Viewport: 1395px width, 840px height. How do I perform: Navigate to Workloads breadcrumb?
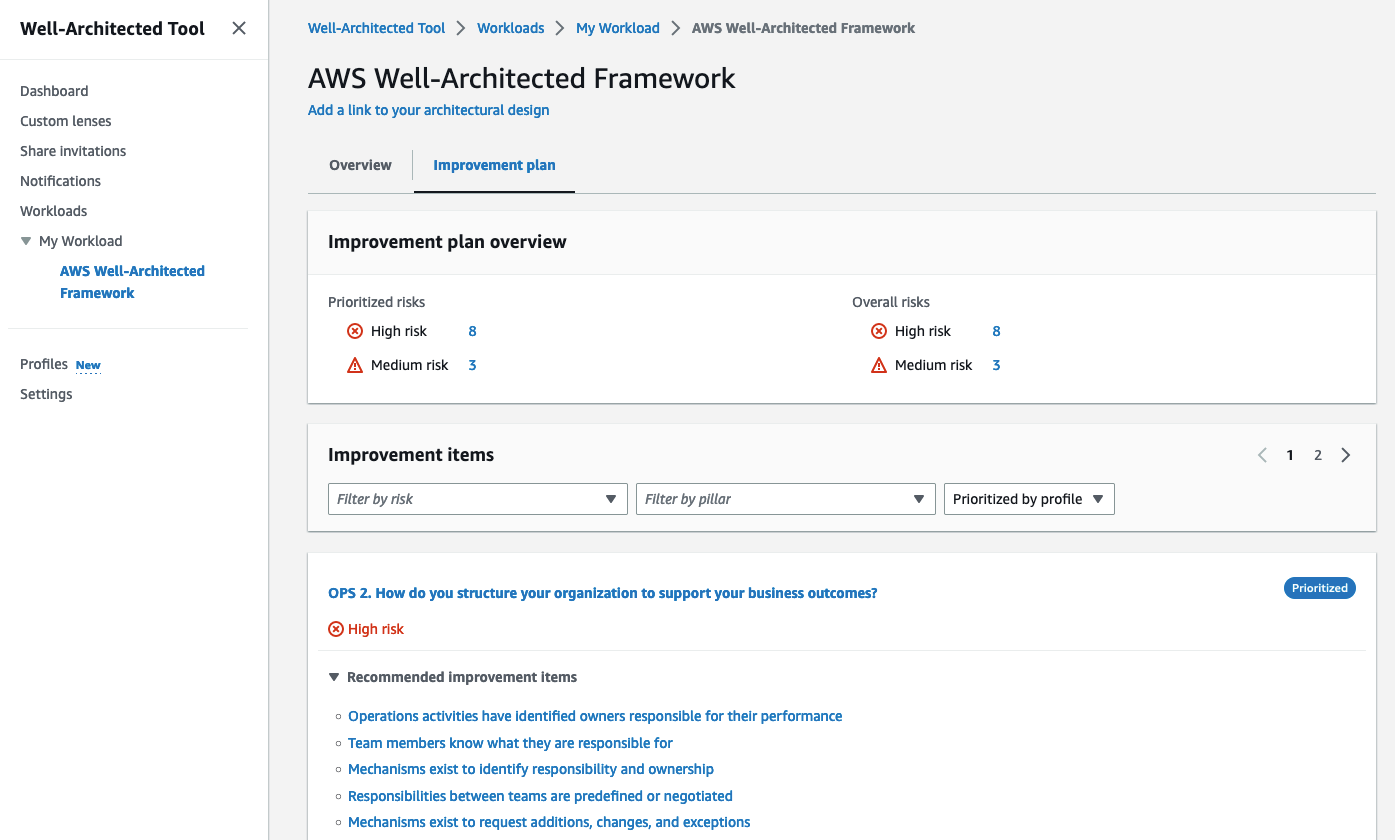coord(510,28)
